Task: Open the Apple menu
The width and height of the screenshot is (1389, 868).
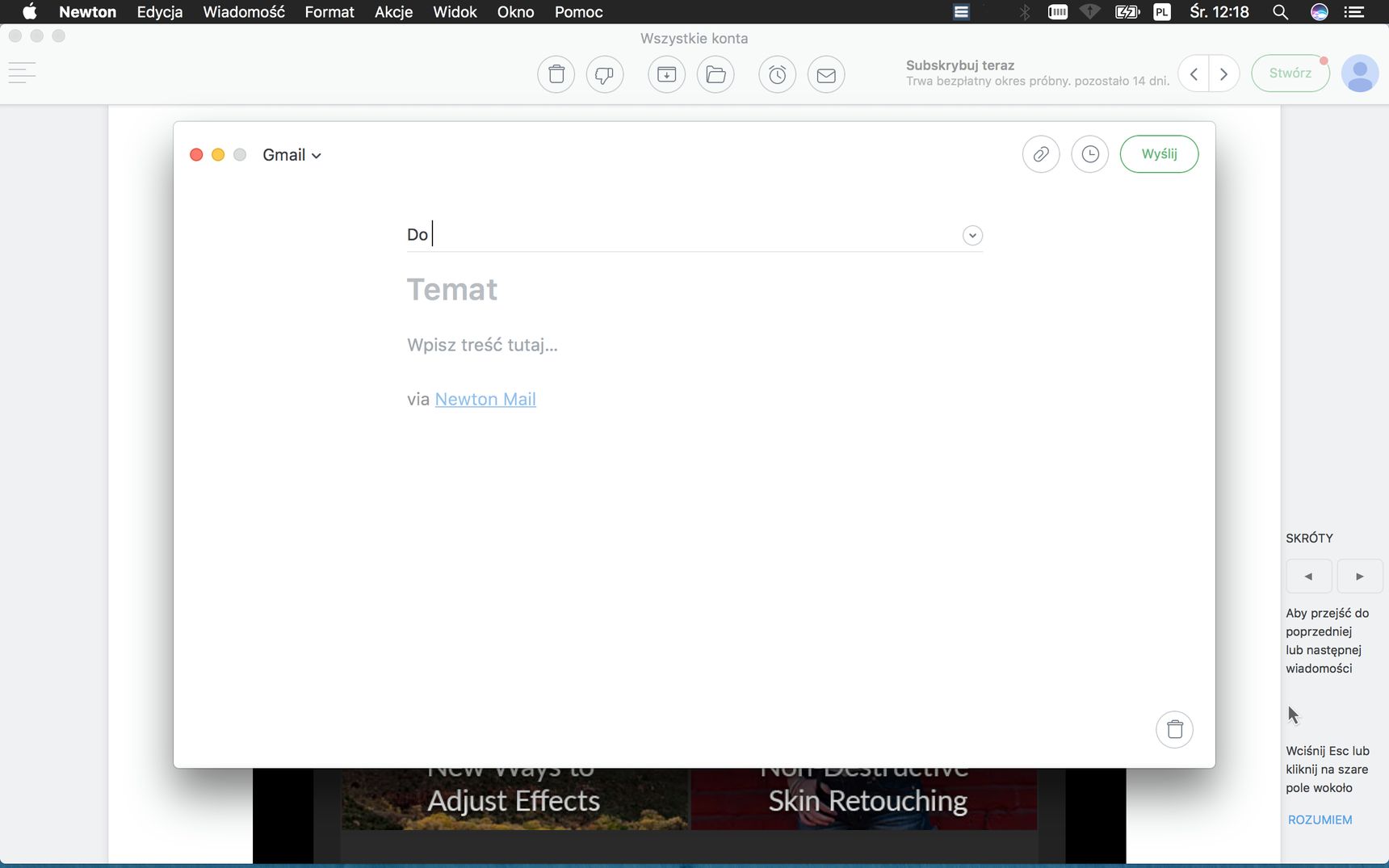Action: pos(30,11)
